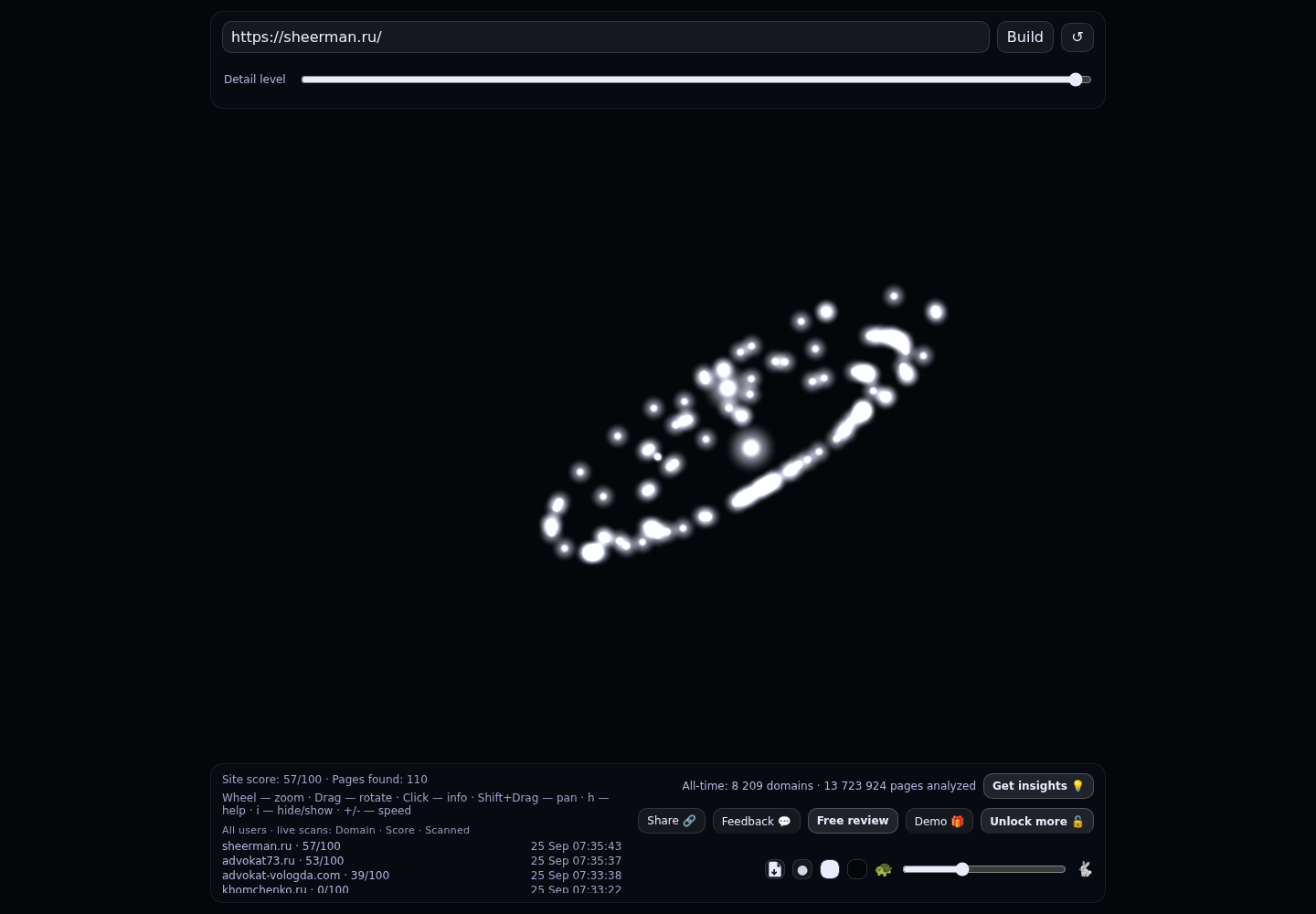This screenshot has height=914, width=1316.
Task: Click the reset/reload arrow button
Action: [x=1077, y=37]
